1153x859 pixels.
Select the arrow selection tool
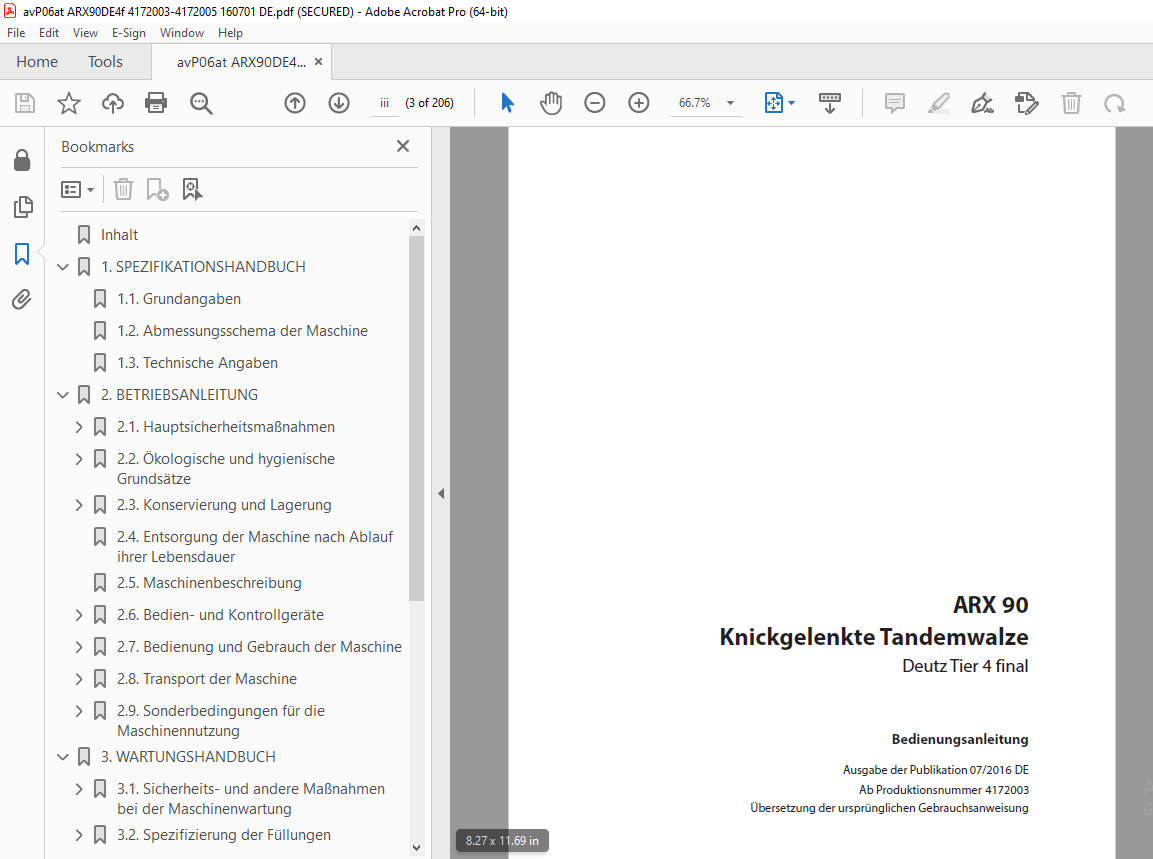point(507,103)
